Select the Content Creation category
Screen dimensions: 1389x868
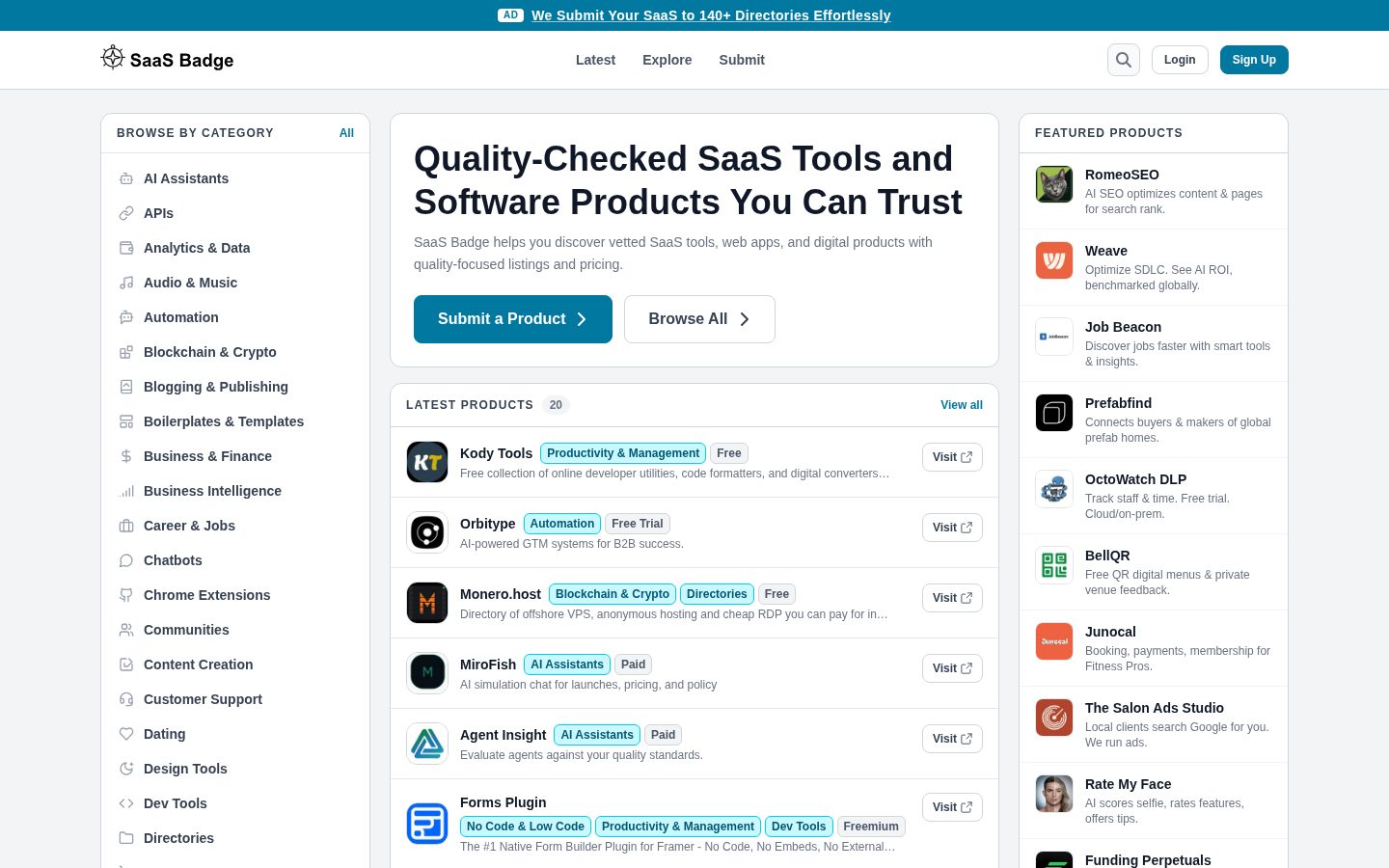click(x=235, y=665)
